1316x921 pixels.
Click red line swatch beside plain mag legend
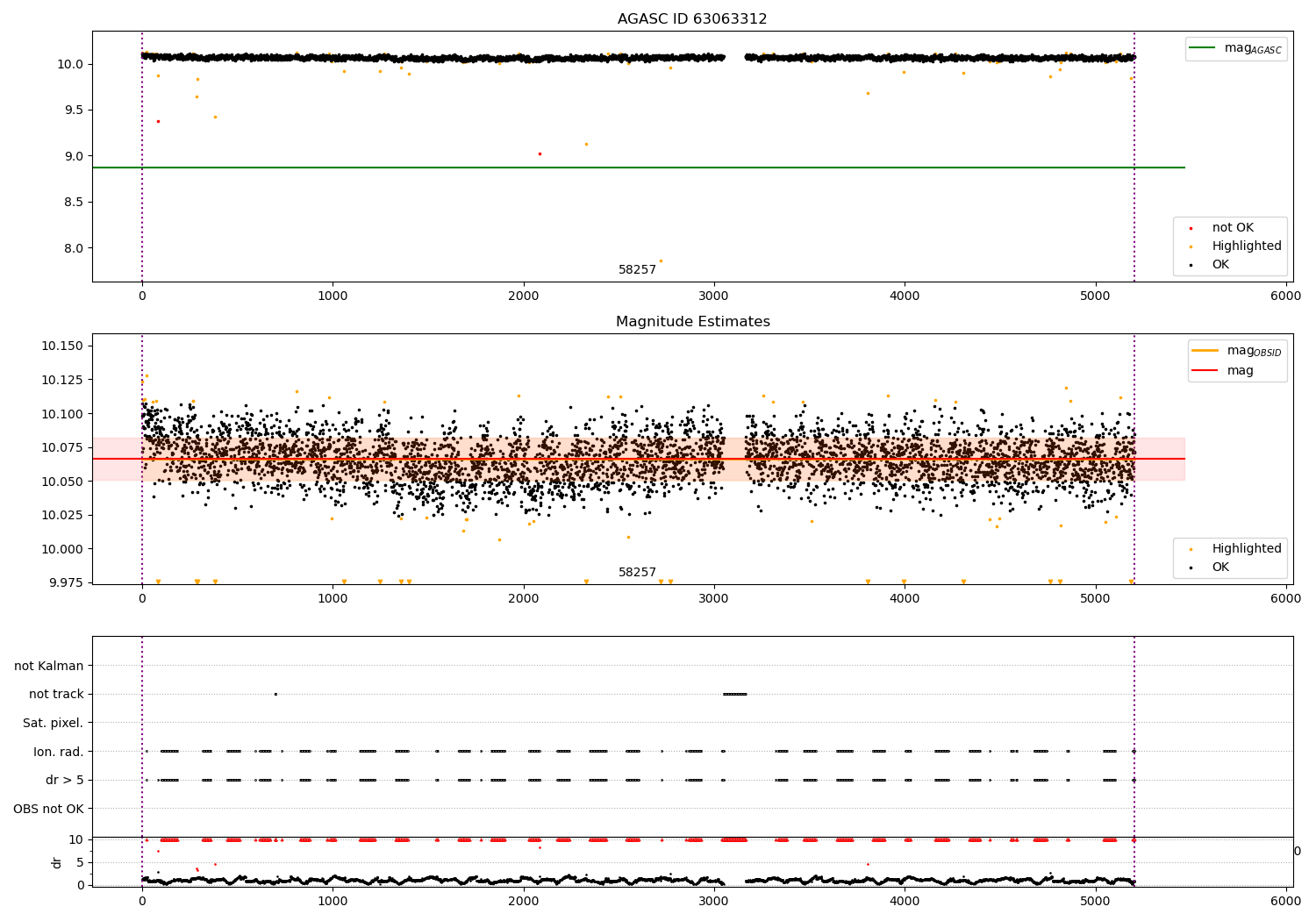pos(1205,371)
